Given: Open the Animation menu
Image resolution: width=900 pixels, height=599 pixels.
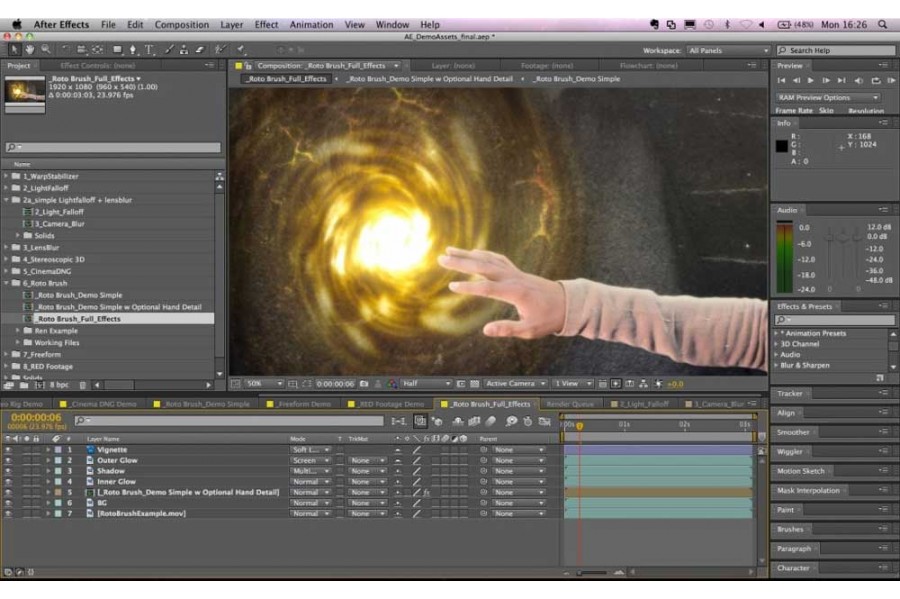Looking at the screenshot, I should tap(311, 25).
